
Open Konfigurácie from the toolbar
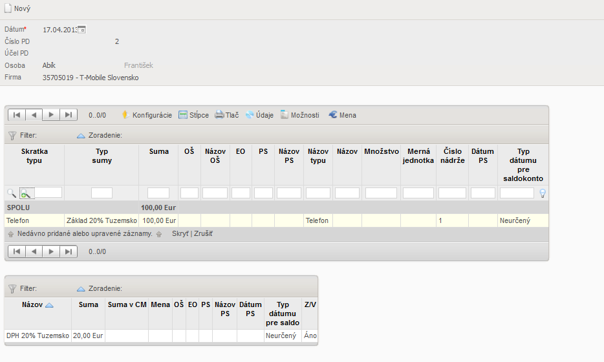(147, 115)
